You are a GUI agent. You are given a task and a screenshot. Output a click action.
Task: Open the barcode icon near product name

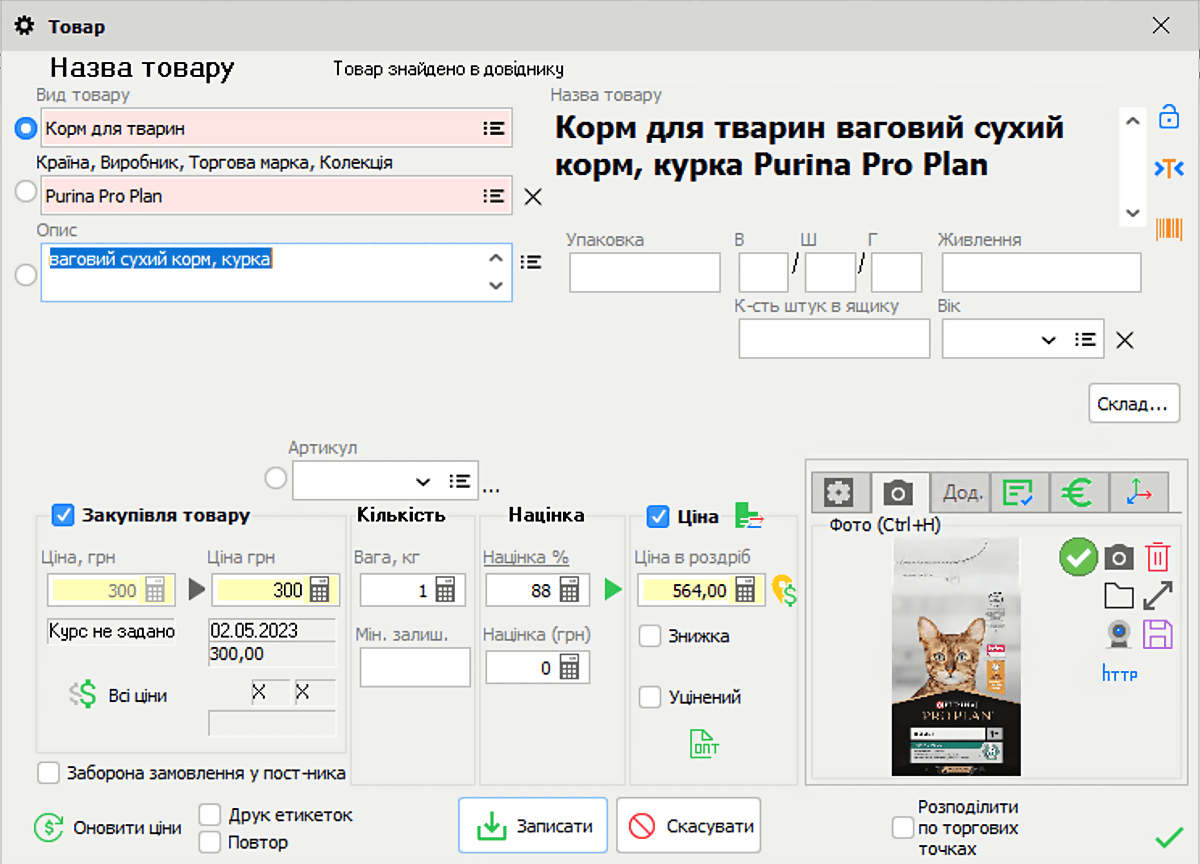click(x=1167, y=228)
